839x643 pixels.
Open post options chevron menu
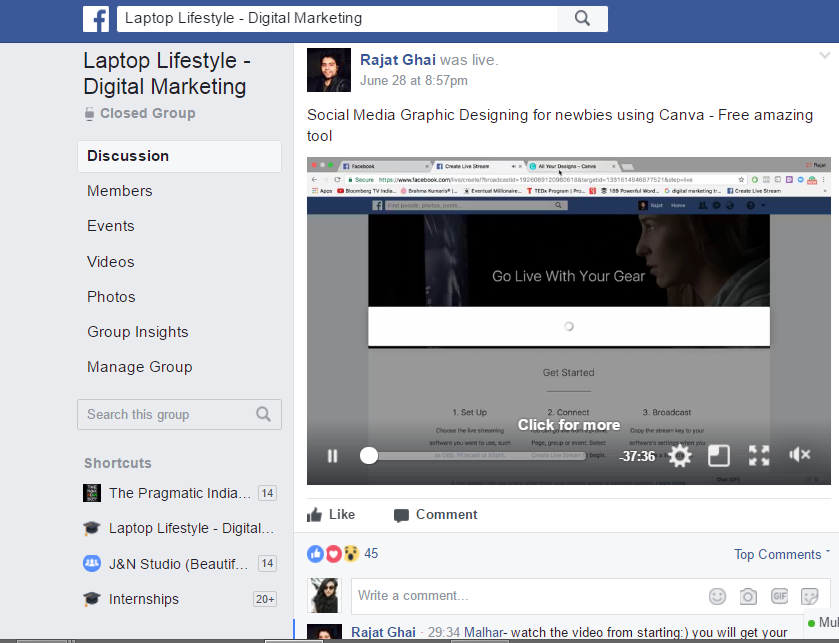click(x=825, y=55)
